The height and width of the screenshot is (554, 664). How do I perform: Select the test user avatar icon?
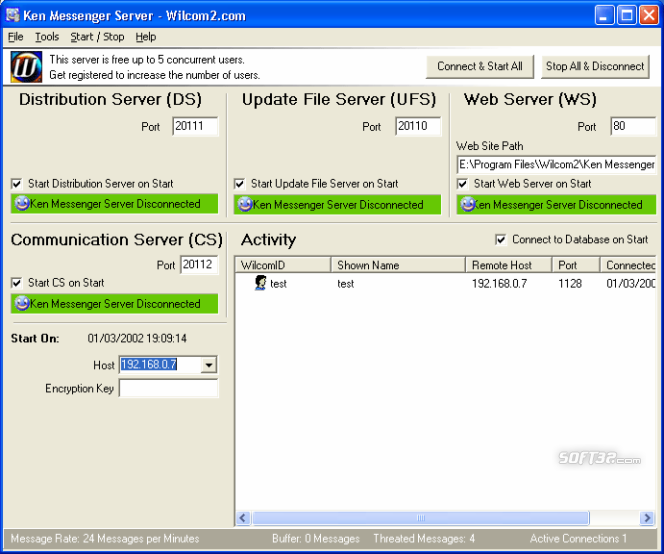[x=260, y=283]
